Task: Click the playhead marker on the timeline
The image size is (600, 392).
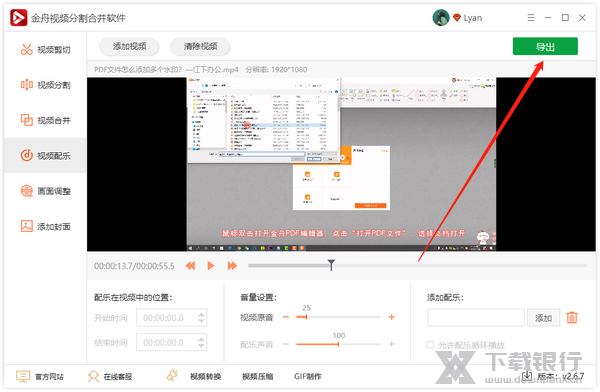Action: tap(331, 265)
